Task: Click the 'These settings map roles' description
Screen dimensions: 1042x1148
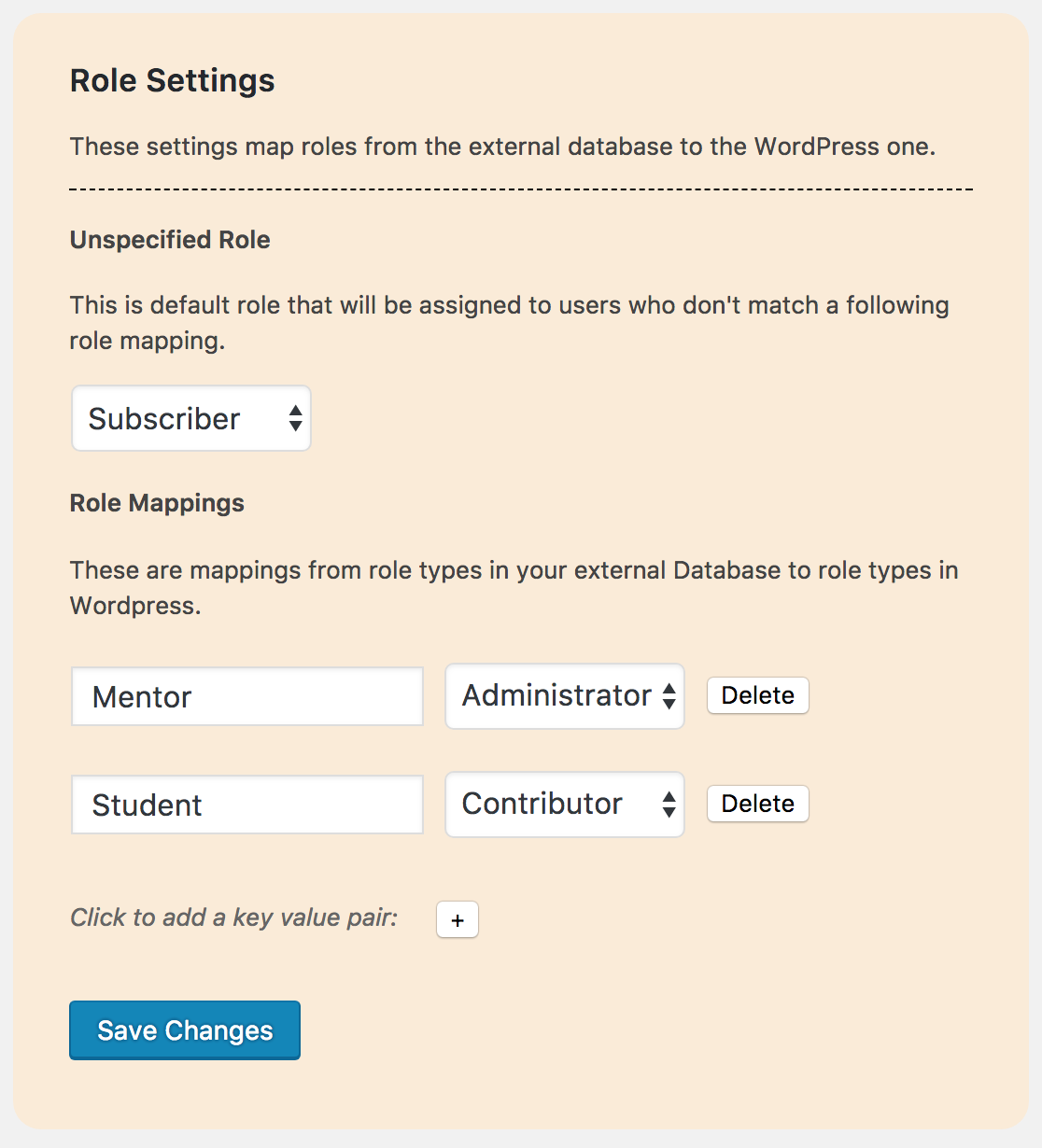Action: pyautogui.click(x=503, y=147)
